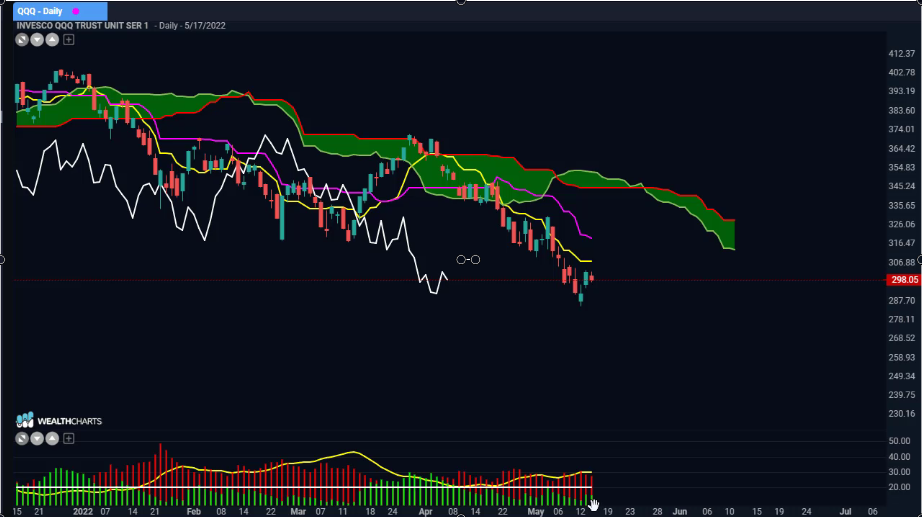
Task: Click the Apr label on the date axis
Action: point(425,512)
